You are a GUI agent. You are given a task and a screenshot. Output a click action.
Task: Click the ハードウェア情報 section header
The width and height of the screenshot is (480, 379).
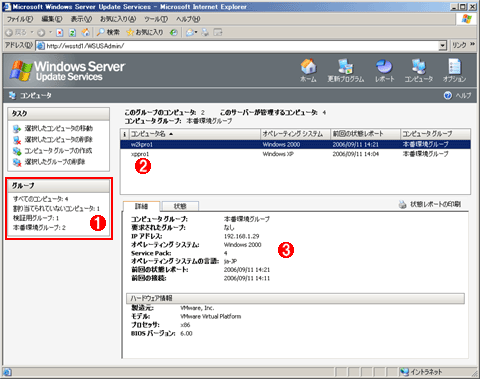coord(295,298)
